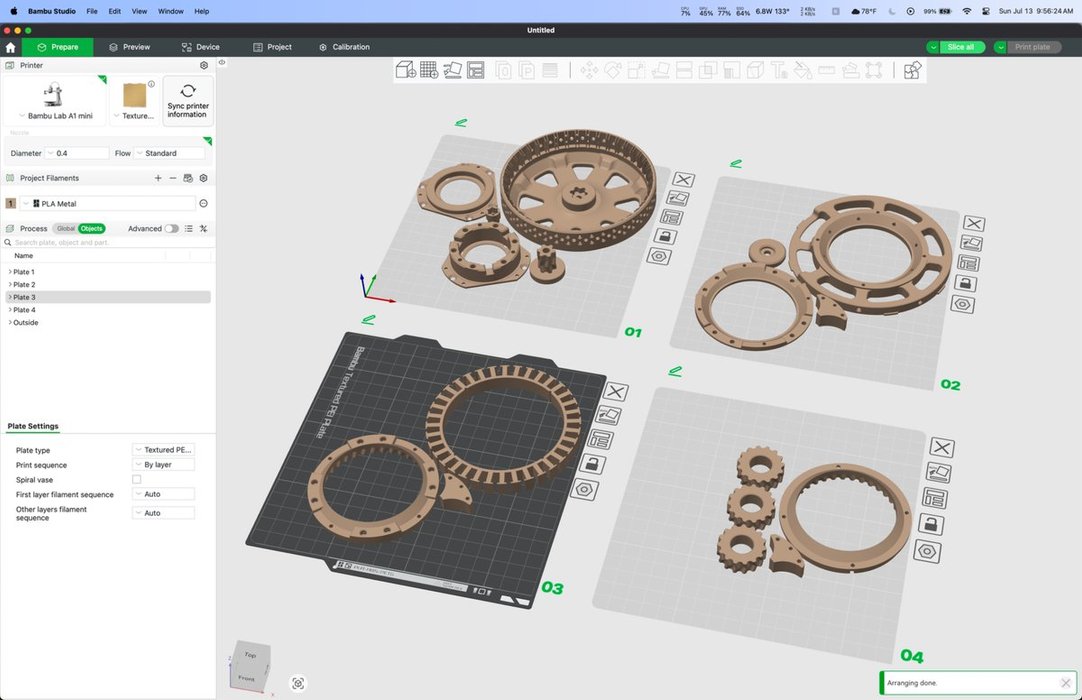Screen dimensions: 1082x700
Task: Toggle the Advanced settings switch
Action: click(x=172, y=229)
